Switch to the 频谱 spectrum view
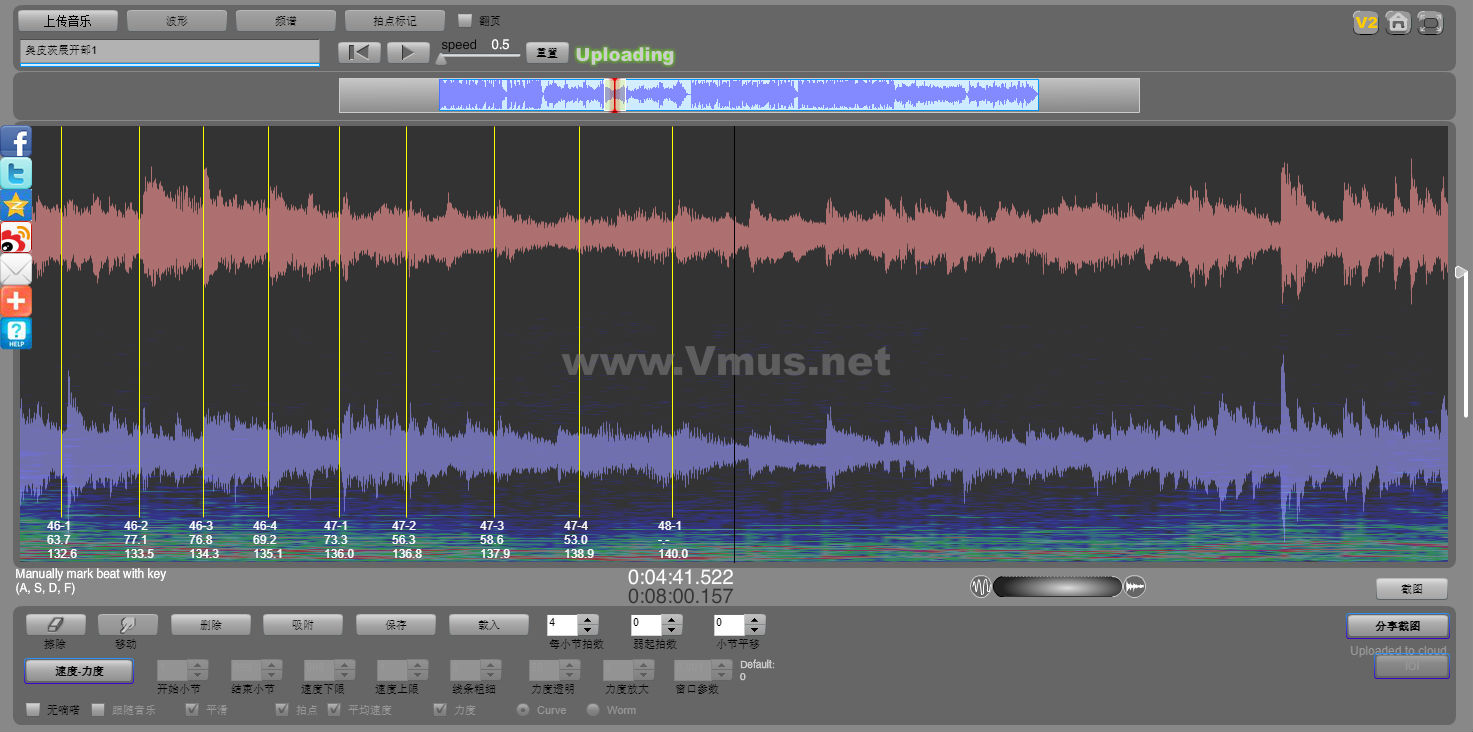The height and width of the screenshot is (732, 1473). [x=286, y=20]
